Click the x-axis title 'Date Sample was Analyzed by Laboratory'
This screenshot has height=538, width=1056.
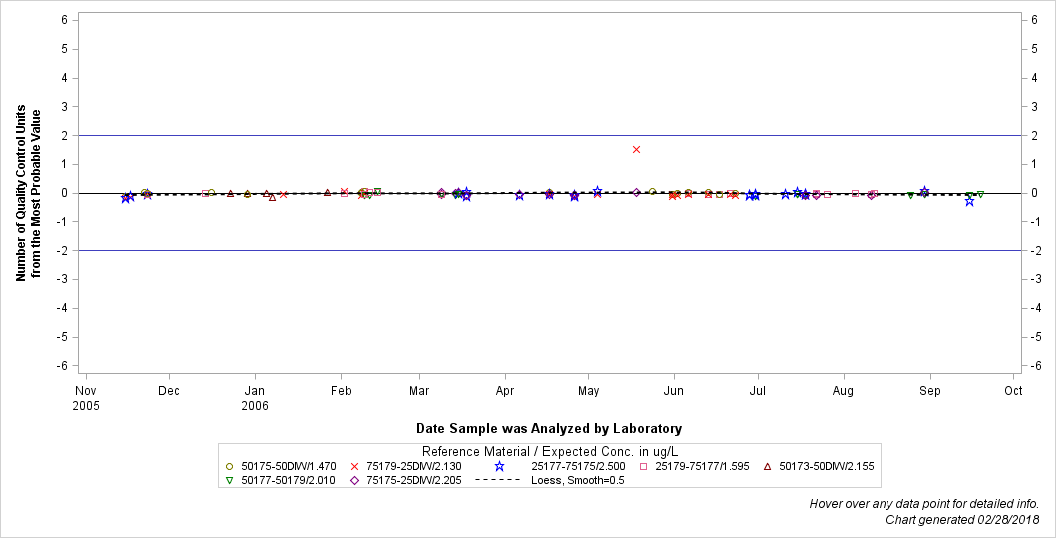(x=549, y=428)
